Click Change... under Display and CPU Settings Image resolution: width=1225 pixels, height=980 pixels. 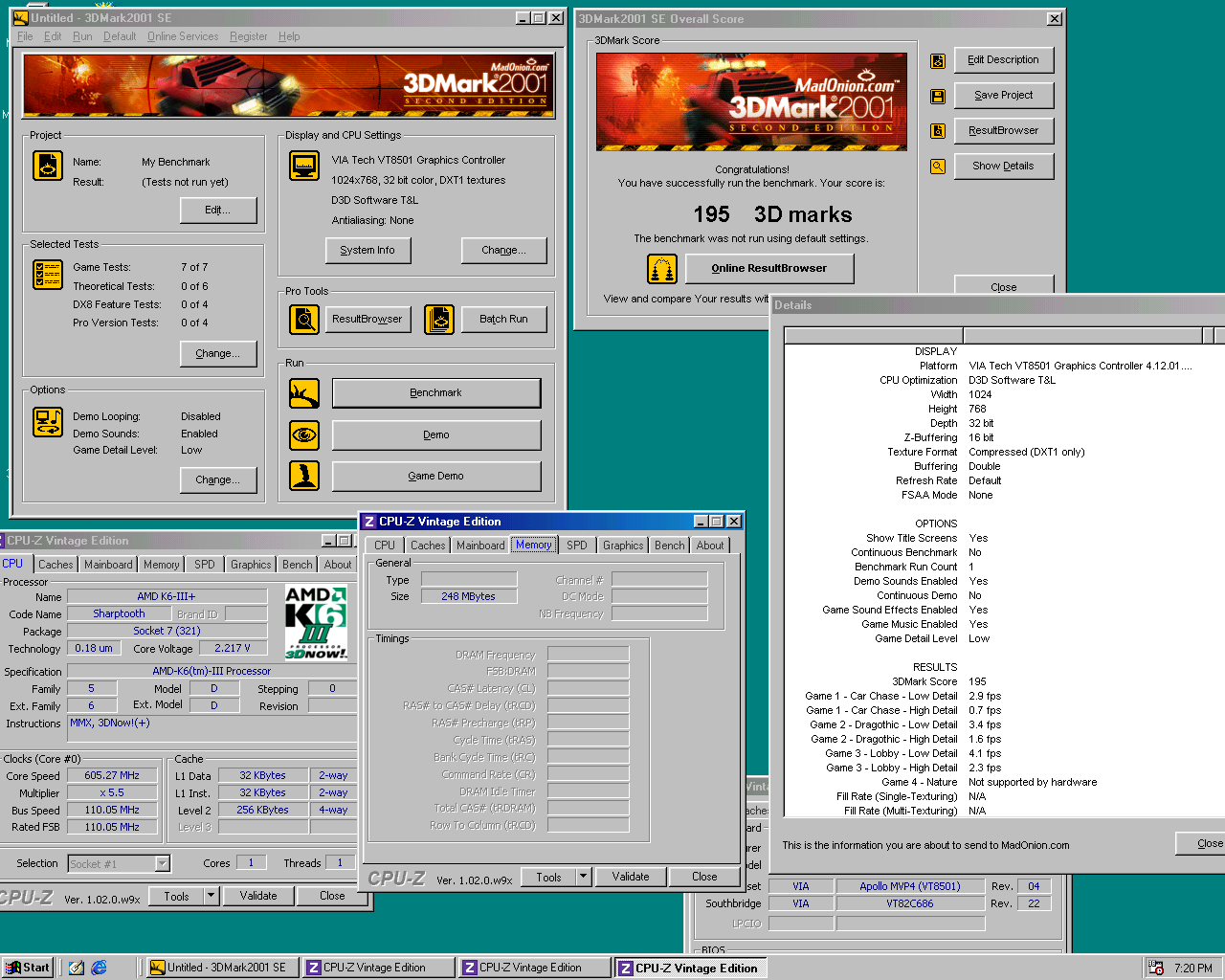[x=504, y=251]
